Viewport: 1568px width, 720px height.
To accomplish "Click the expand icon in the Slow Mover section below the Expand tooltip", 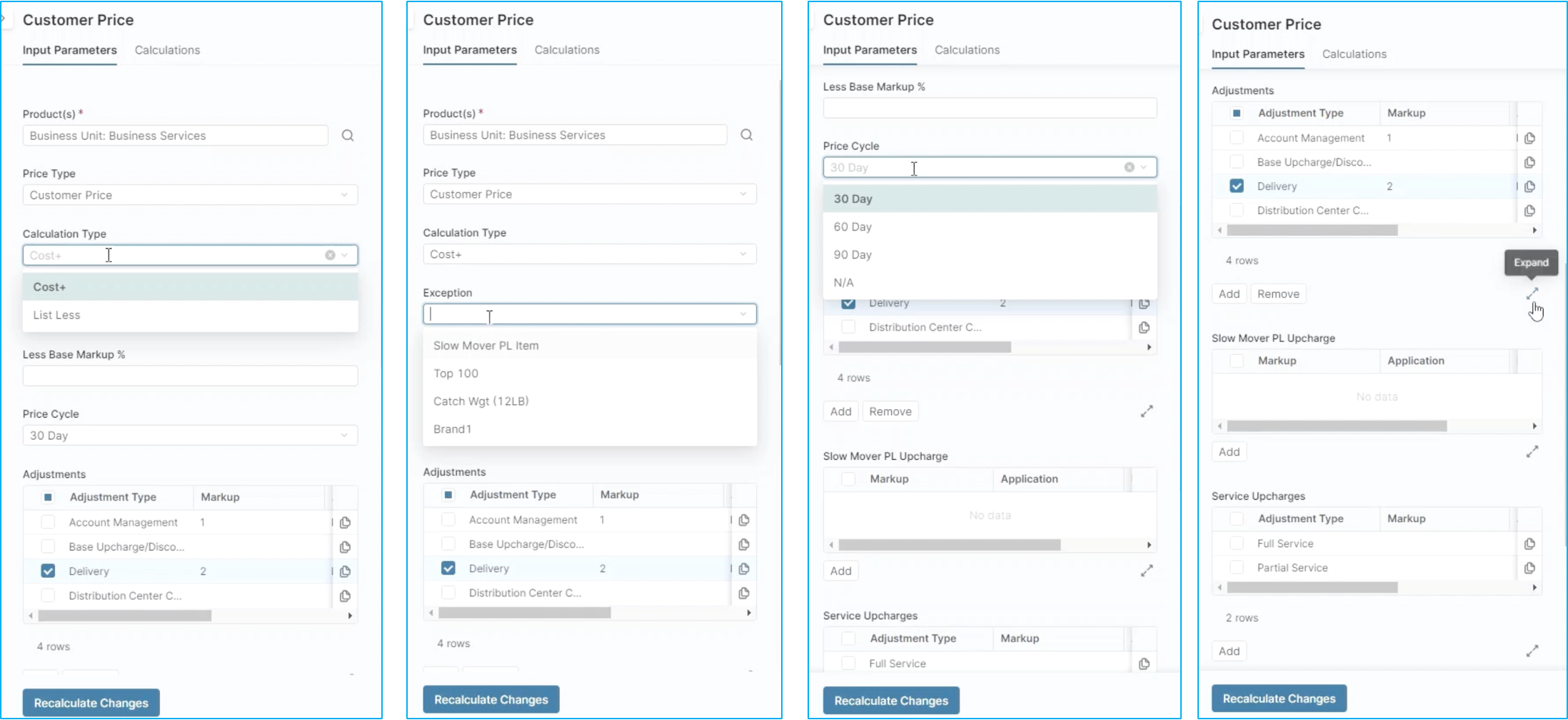I will click(1532, 451).
